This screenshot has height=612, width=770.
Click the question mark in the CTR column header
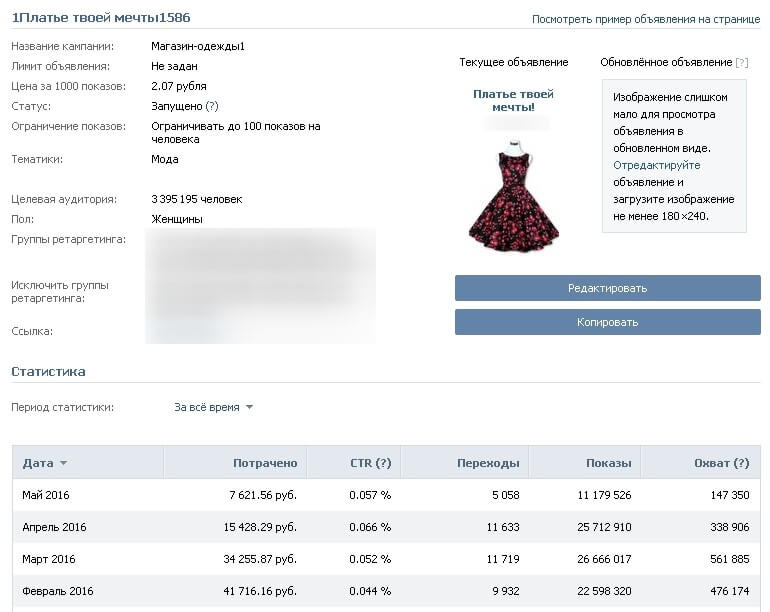[x=383, y=463]
